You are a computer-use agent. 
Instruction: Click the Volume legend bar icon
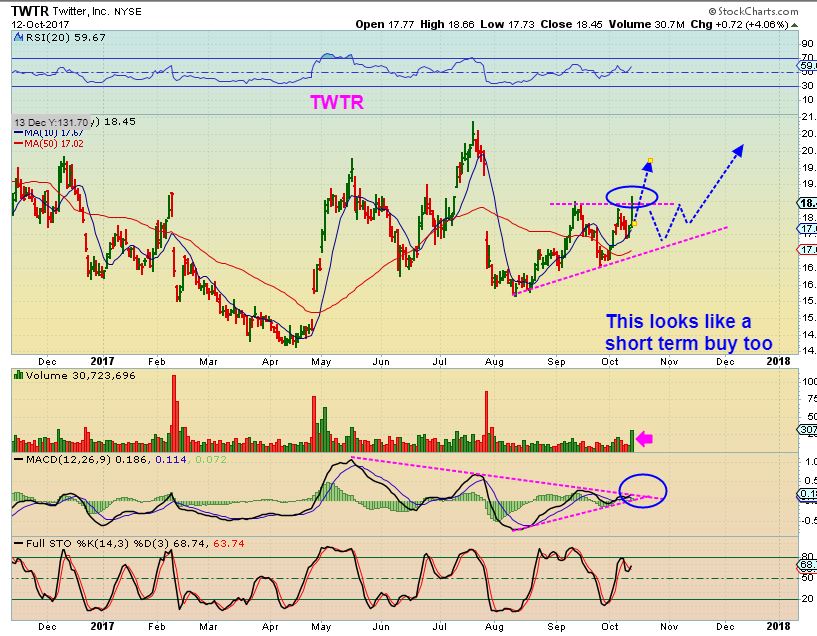pyautogui.click(x=18, y=375)
